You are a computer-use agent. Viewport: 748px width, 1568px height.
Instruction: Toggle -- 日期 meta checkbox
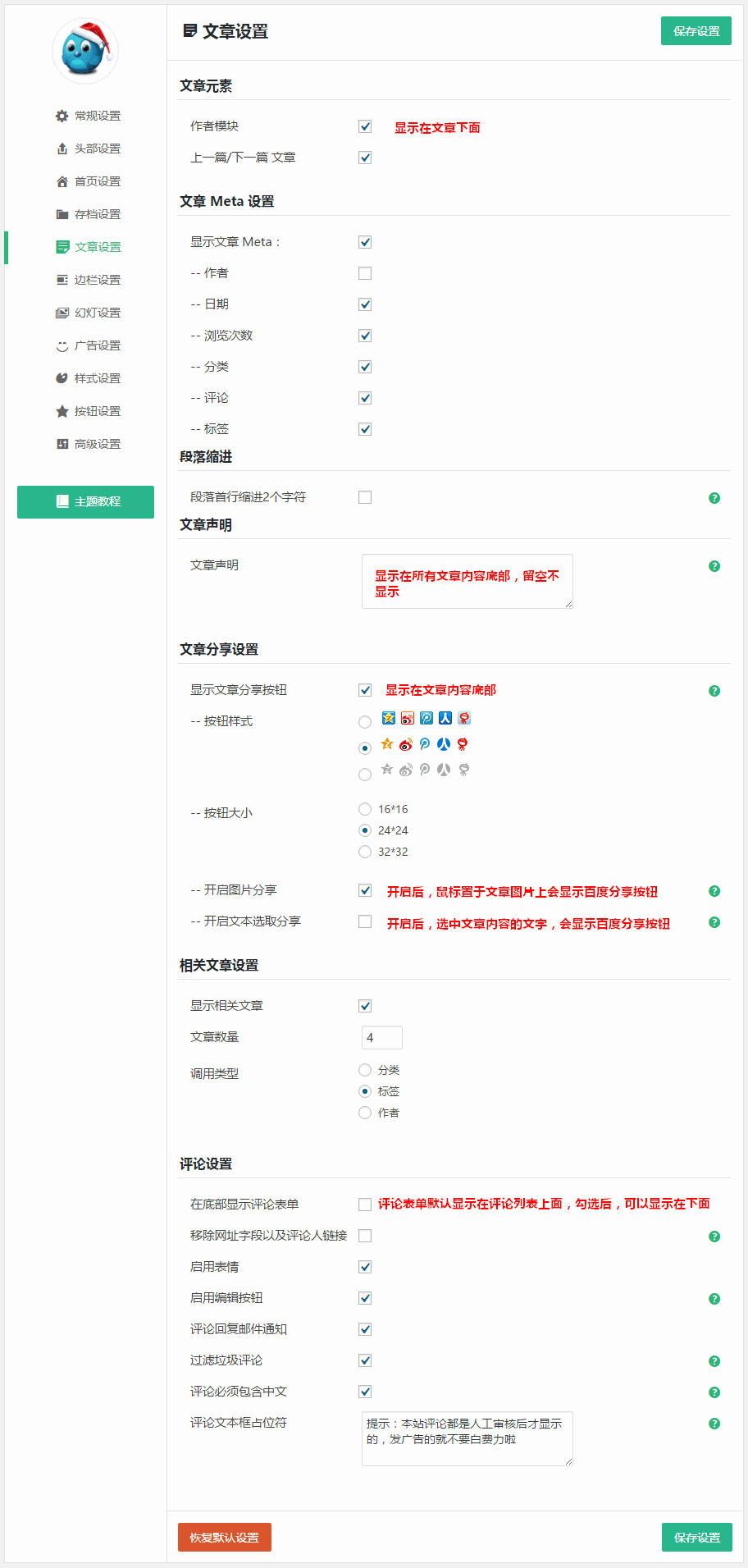[x=365, y=304]
